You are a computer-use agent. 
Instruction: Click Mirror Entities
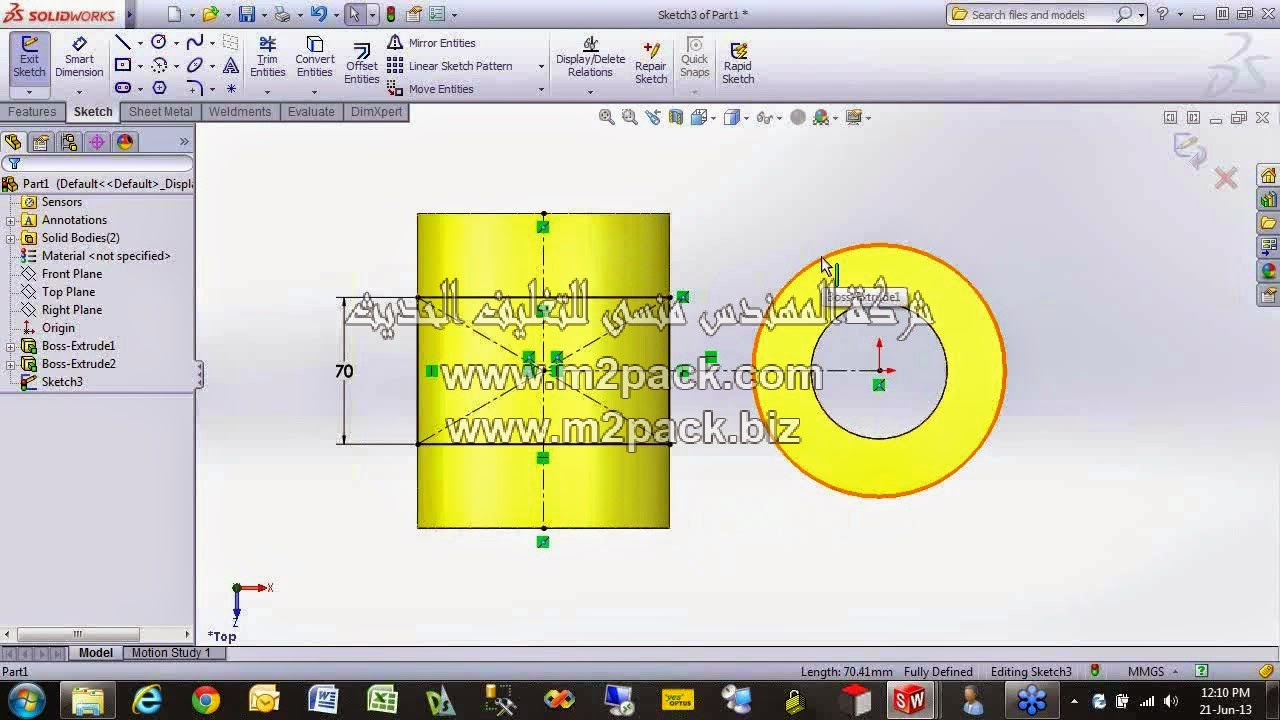coord(431,43)
